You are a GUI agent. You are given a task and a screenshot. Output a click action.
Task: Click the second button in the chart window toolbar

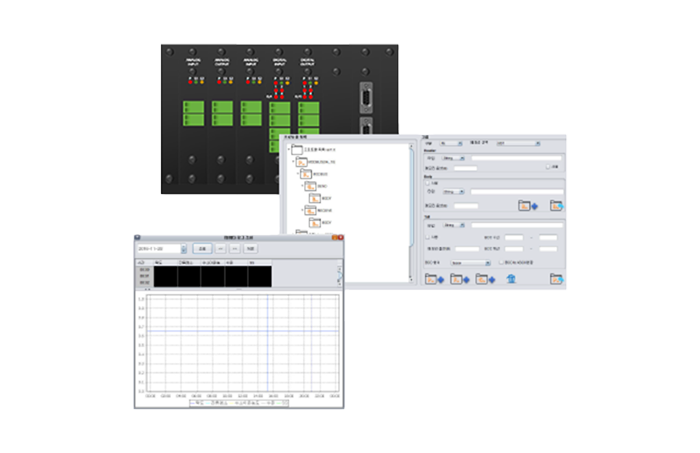221,249
